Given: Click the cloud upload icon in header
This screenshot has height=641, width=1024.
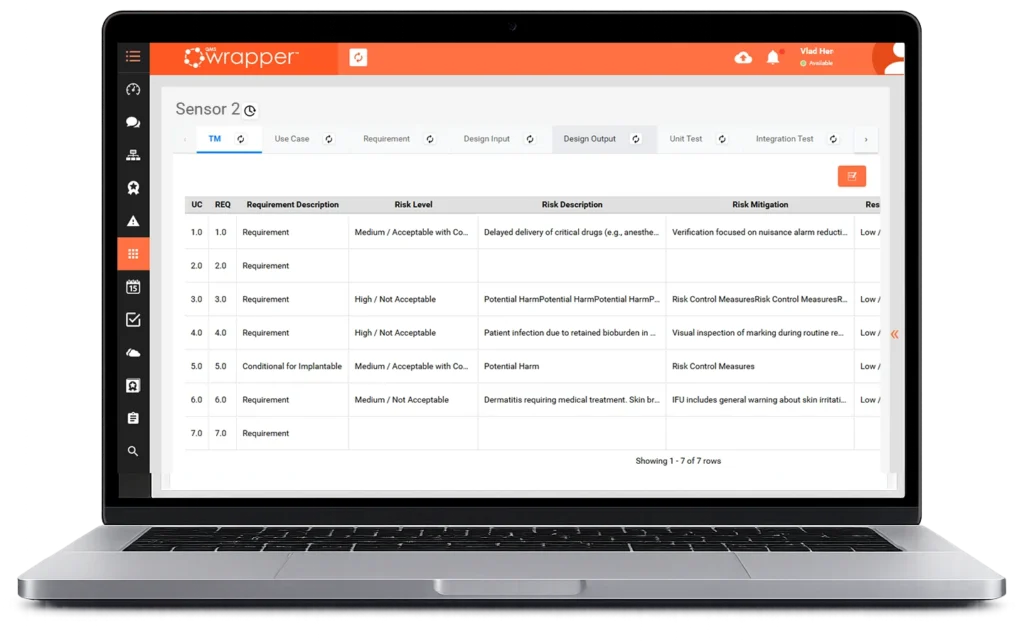Looking at the screenshot, I should point(742,58).
